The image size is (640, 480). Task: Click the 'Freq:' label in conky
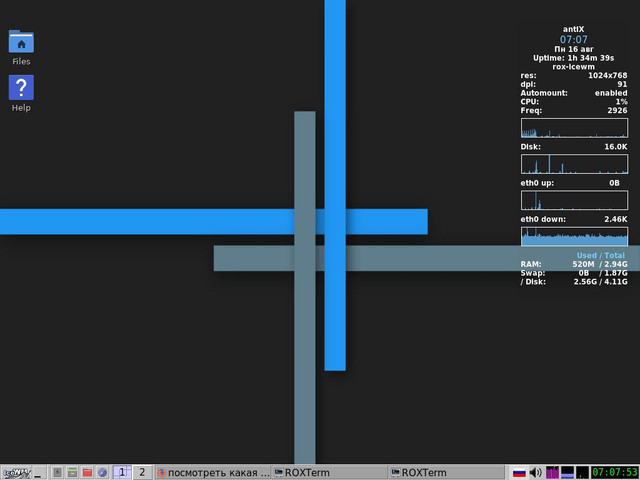(x=531, y=111)
